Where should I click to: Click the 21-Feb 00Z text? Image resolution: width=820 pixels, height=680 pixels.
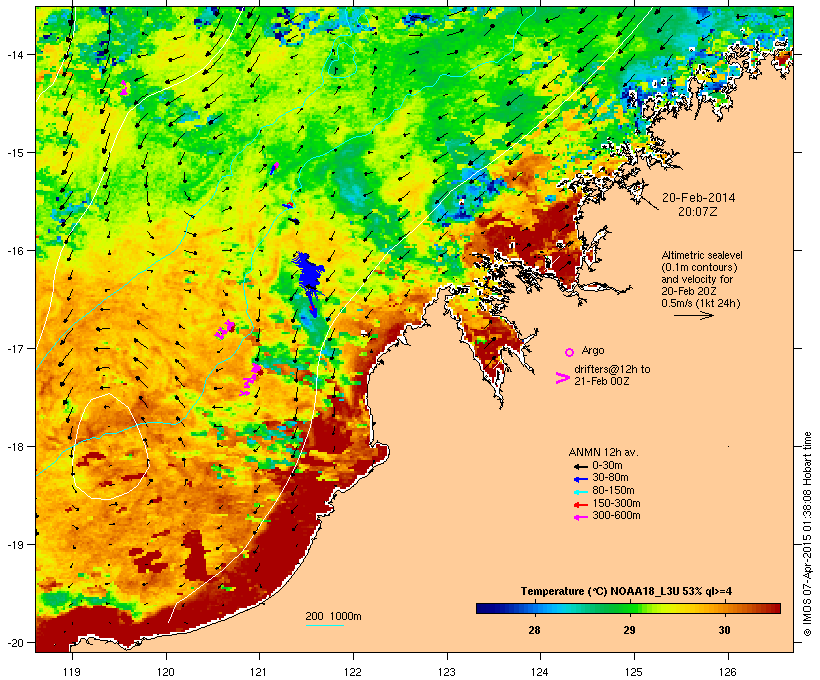[x=601, y=381]
